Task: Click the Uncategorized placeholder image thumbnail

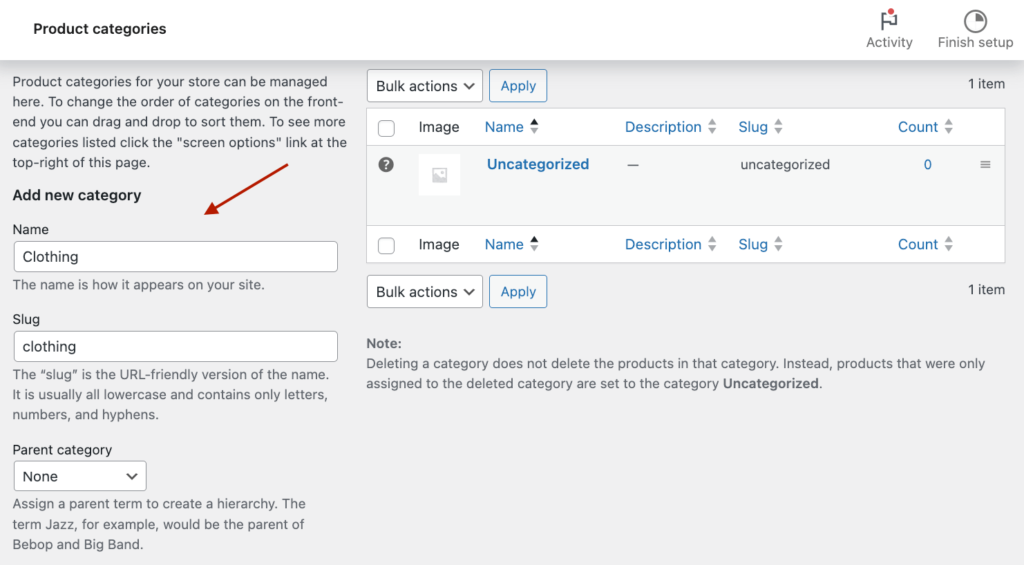Action: [440, 175]
